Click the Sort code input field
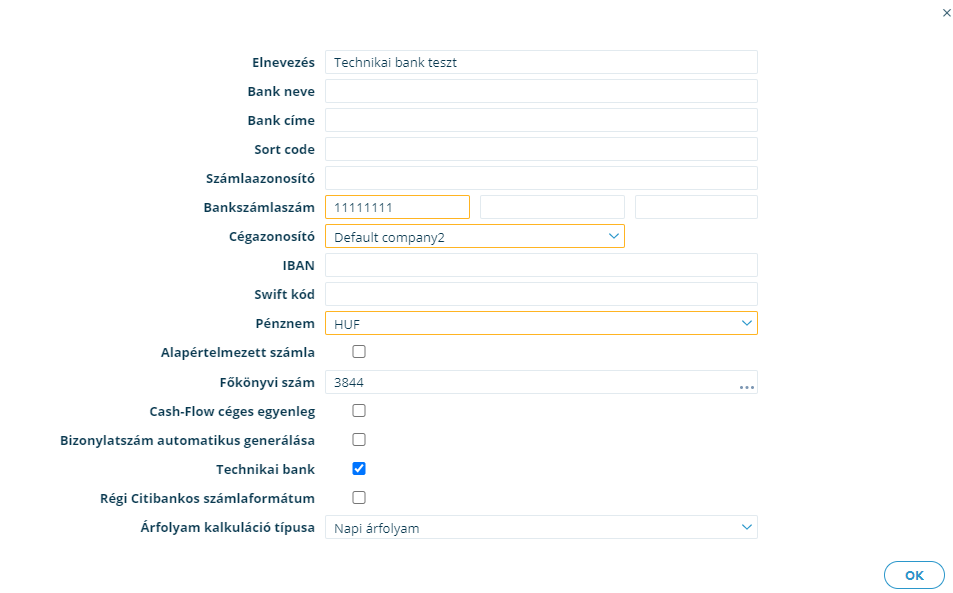The width and height of the screenshot is (953, 593). pos(542,149)
